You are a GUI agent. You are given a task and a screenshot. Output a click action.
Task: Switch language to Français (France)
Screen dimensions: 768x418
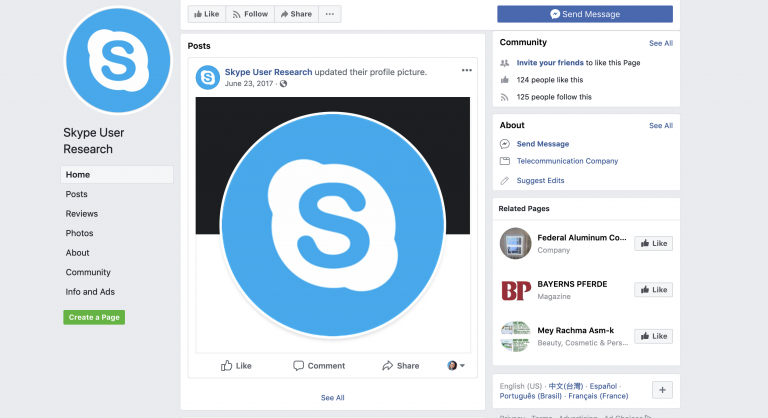click(x=598, y=396)
